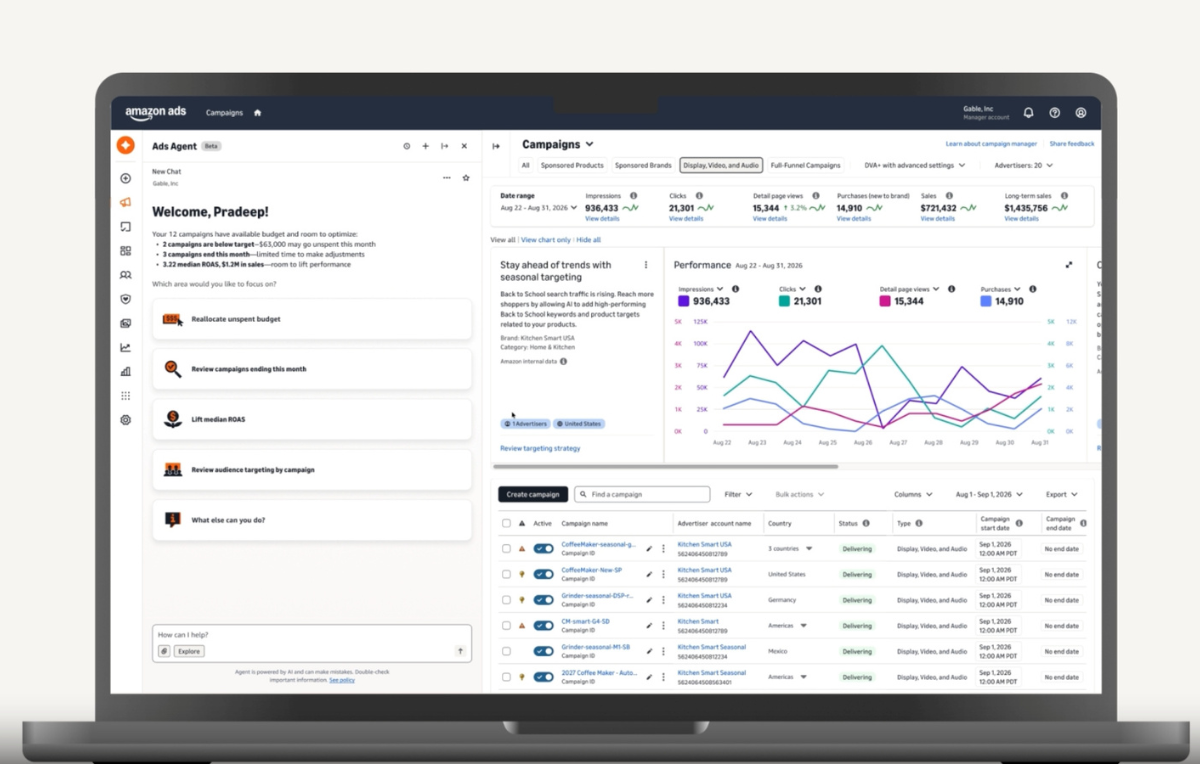The width and height of the screenshot is (1200, 764).
Task: Open the notifications bell icon
Action: point(1028,113)
